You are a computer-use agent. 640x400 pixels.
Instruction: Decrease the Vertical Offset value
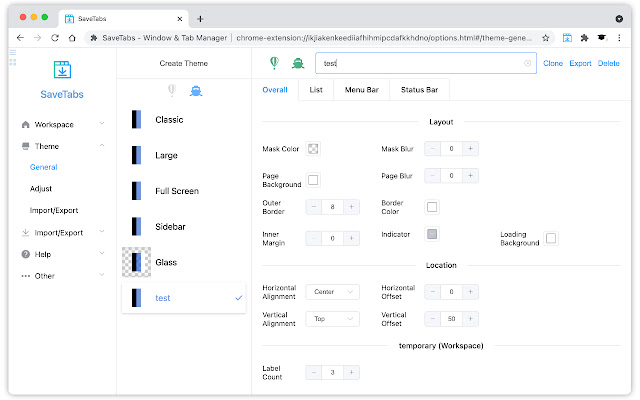tap(433, 319)
